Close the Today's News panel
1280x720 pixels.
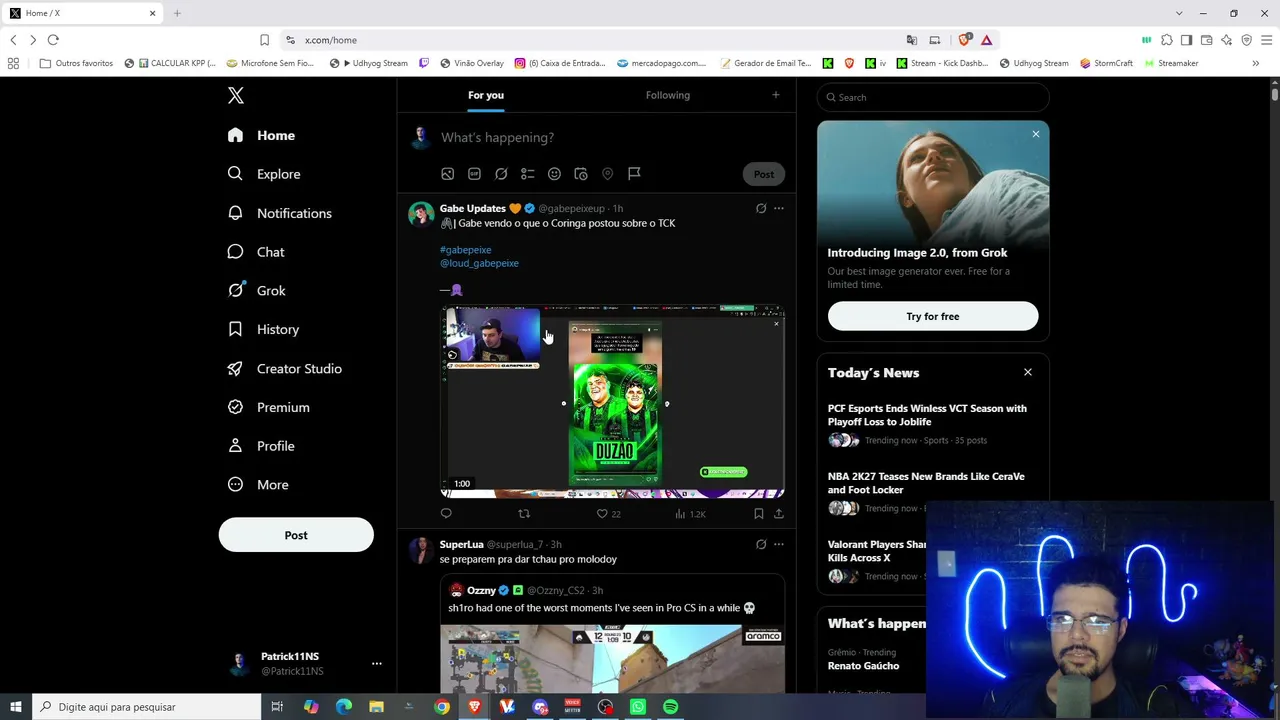tap(1027, 372)
